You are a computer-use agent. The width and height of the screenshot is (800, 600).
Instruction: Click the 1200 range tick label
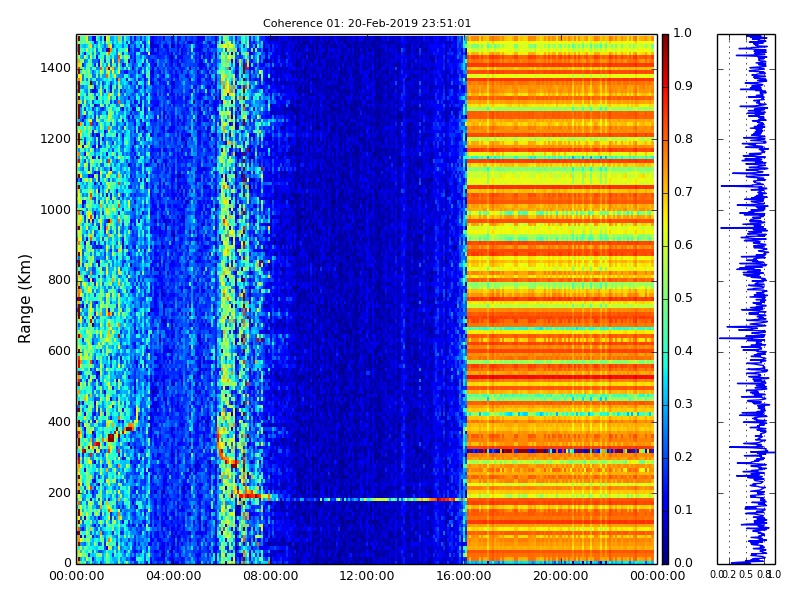(x=56, y=139)
